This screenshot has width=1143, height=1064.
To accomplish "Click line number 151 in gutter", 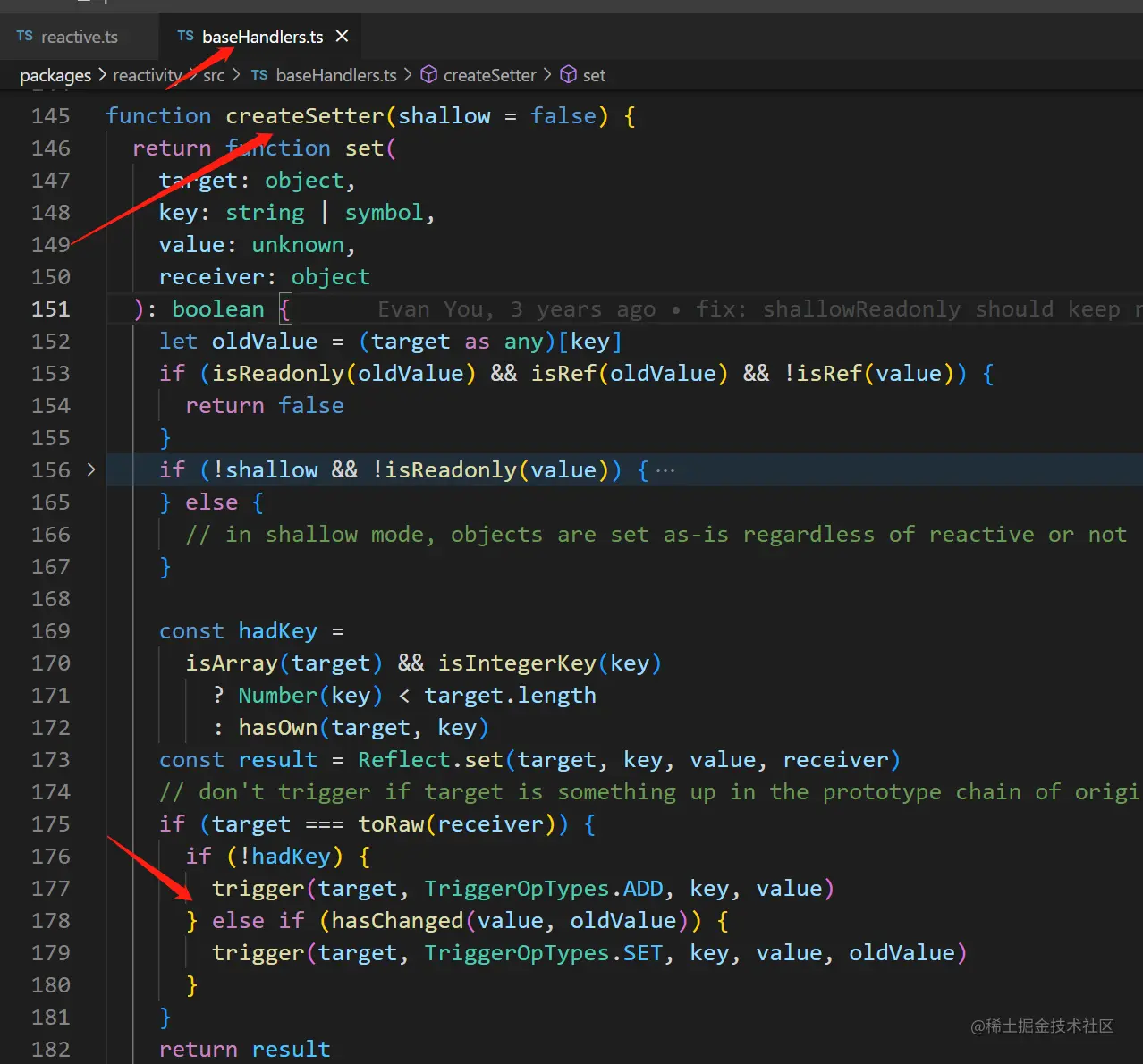I will tap(51, 309).
